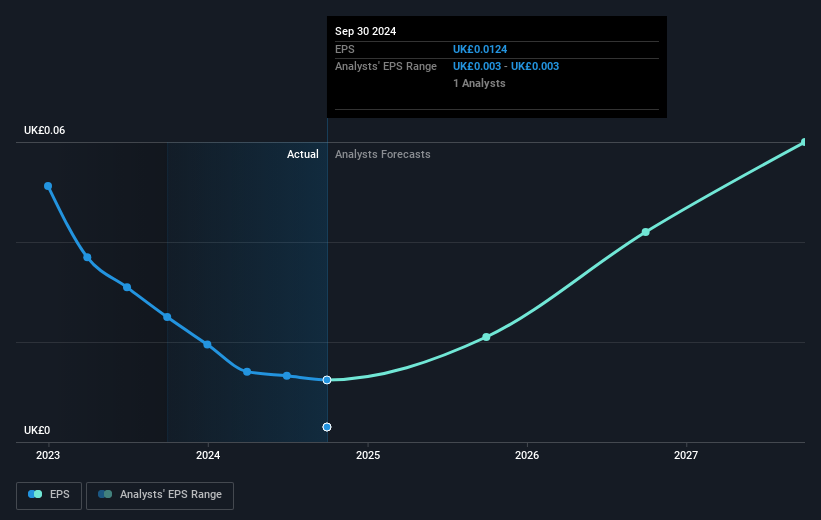Select the late 2026 forecast data point
The height and width of the screenshot is (520, 821).
[646, 232]
